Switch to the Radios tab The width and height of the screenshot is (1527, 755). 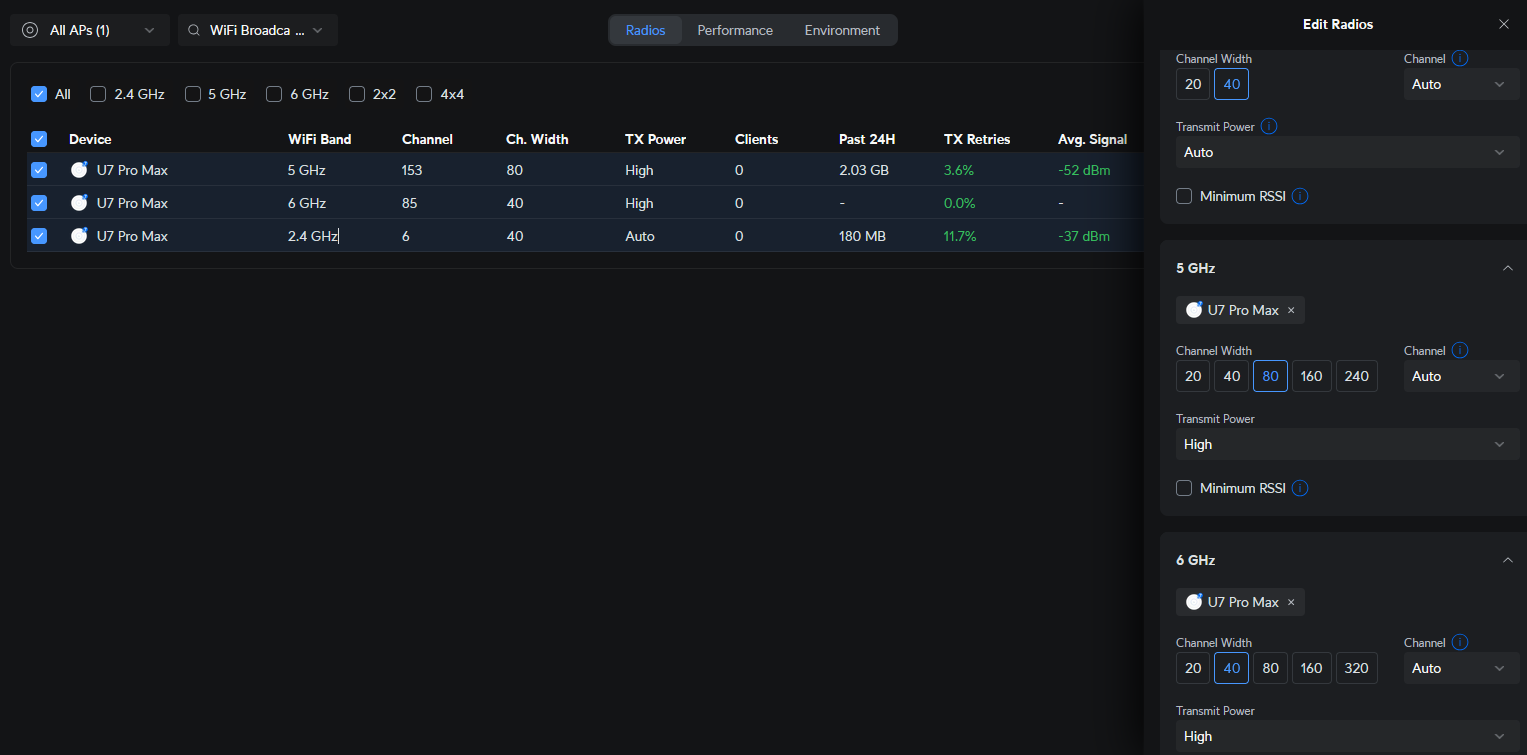pos(645,30)
